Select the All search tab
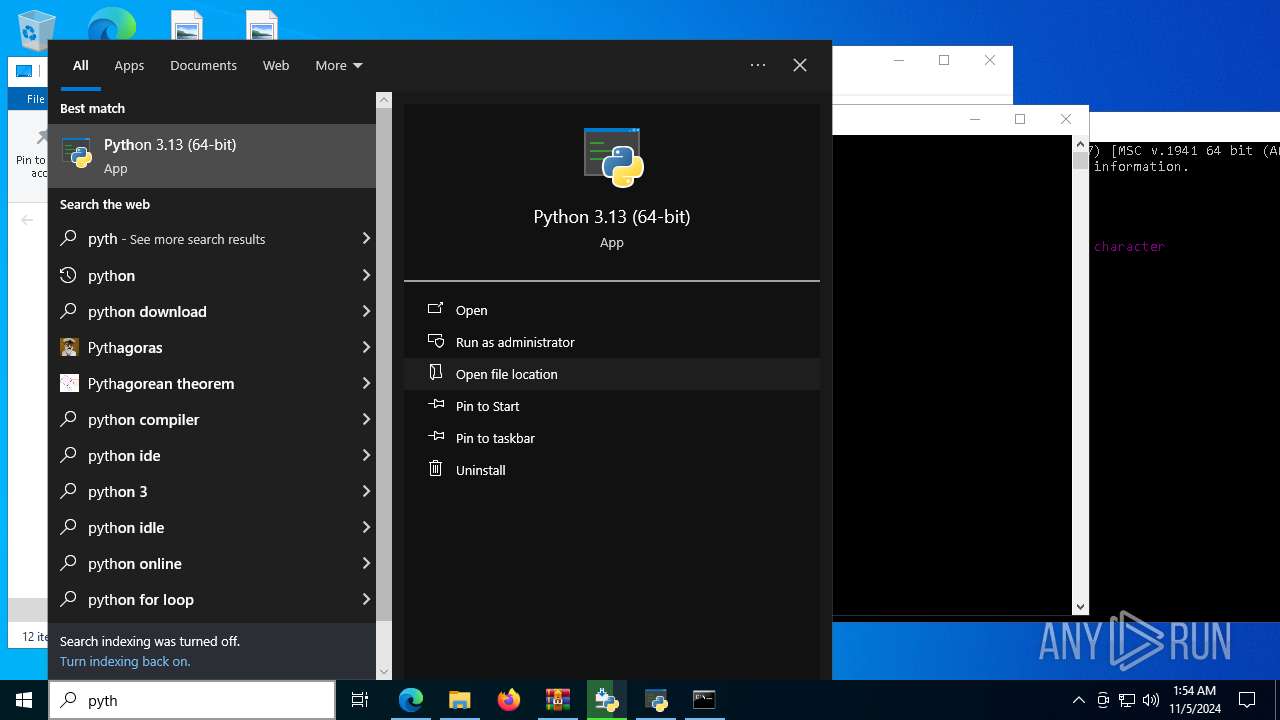The height and width of the screenshot is (720, 1280). tap(81, 65)
